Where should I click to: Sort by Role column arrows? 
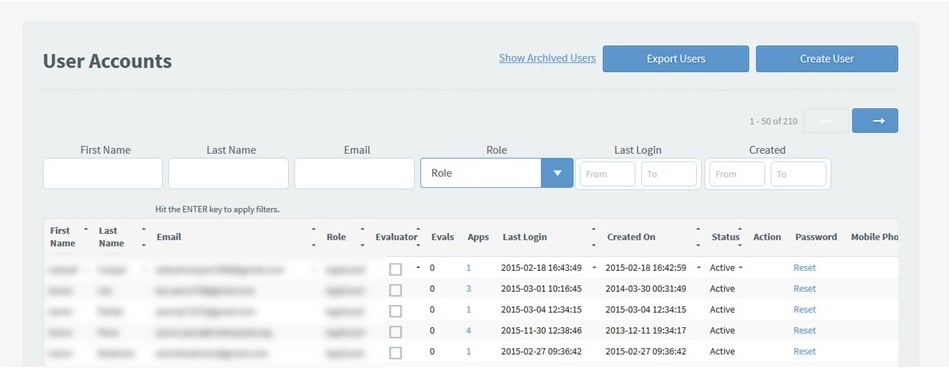click(x=362, y=237)
